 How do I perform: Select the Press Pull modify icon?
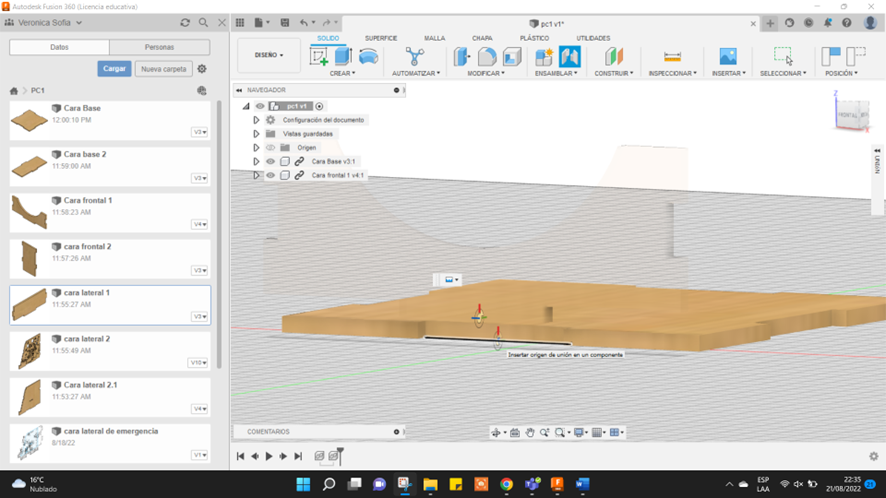pyautogui.click(x=462, y=57)
